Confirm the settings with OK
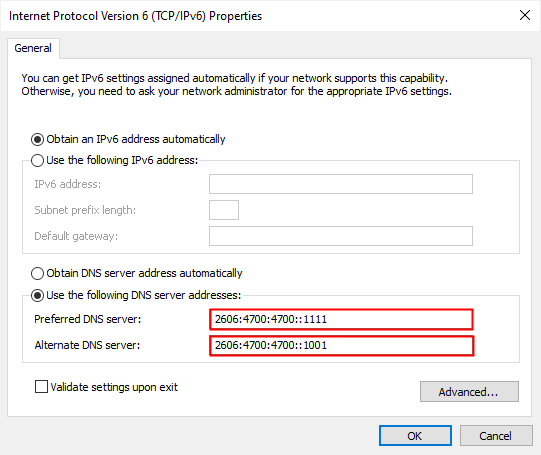 (415, 436)
